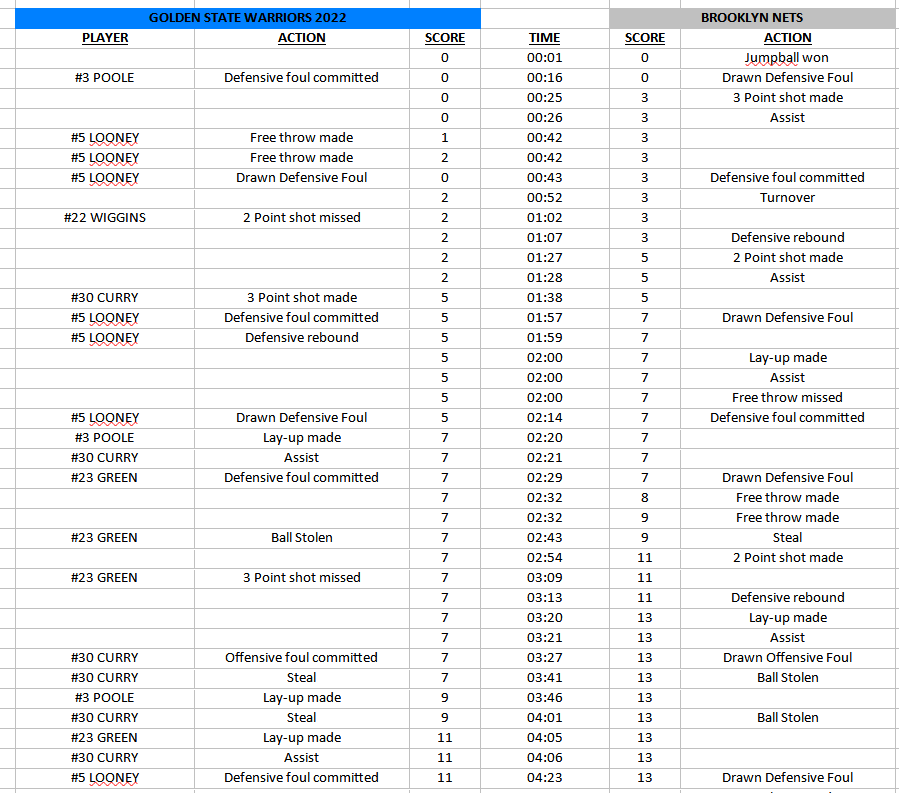The height and width of the screenshot is (793, 899).
Task: Select Warriors "Assist" at 02:21
Action: 302,458
